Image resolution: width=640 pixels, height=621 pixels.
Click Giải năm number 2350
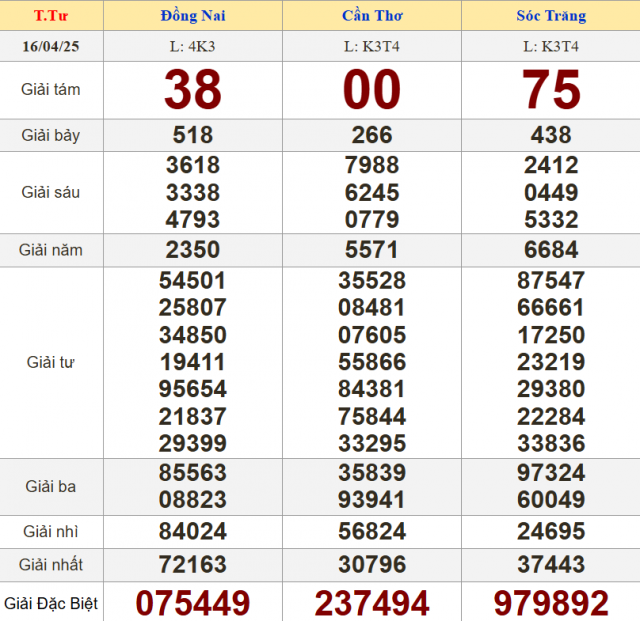(x=193, y=249)
